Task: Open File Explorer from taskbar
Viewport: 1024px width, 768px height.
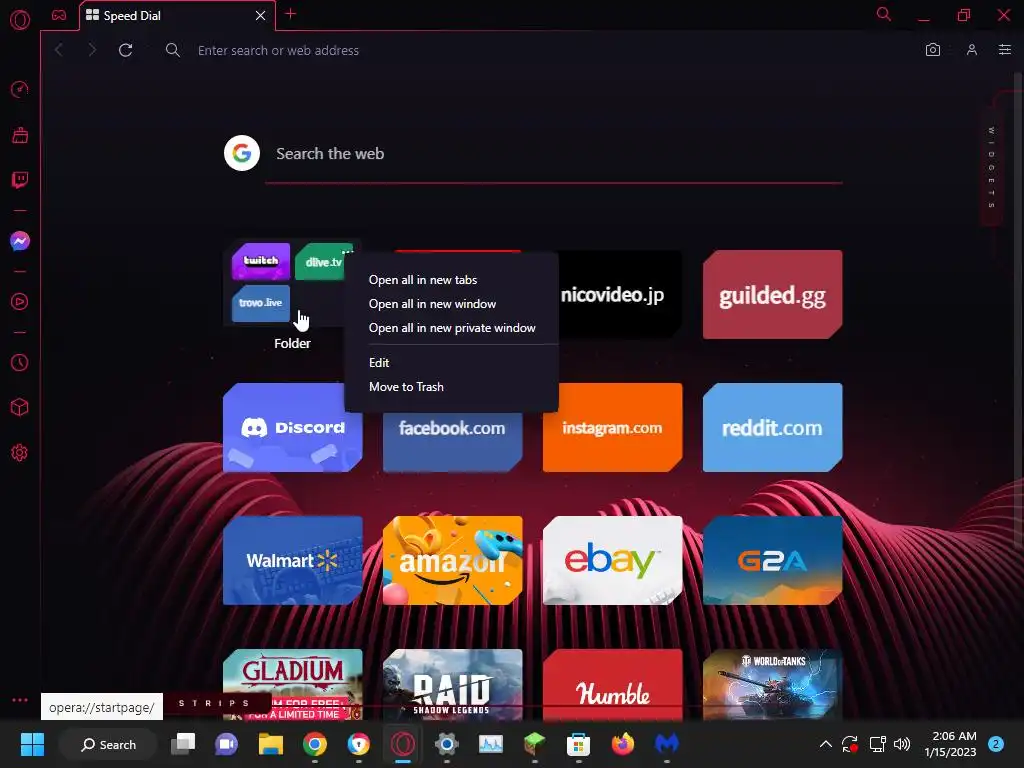Action: pos(270,744)
